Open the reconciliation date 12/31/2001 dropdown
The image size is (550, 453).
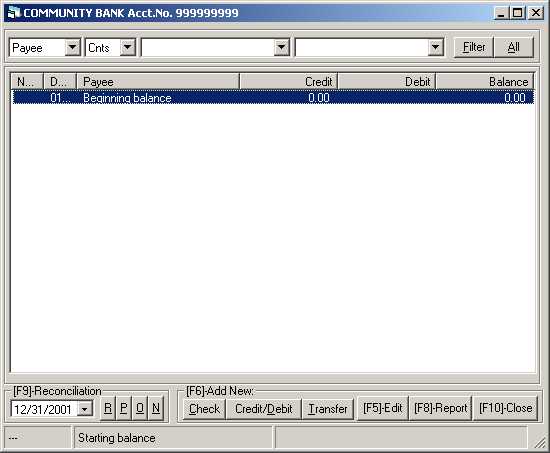[x=85, y=409]
